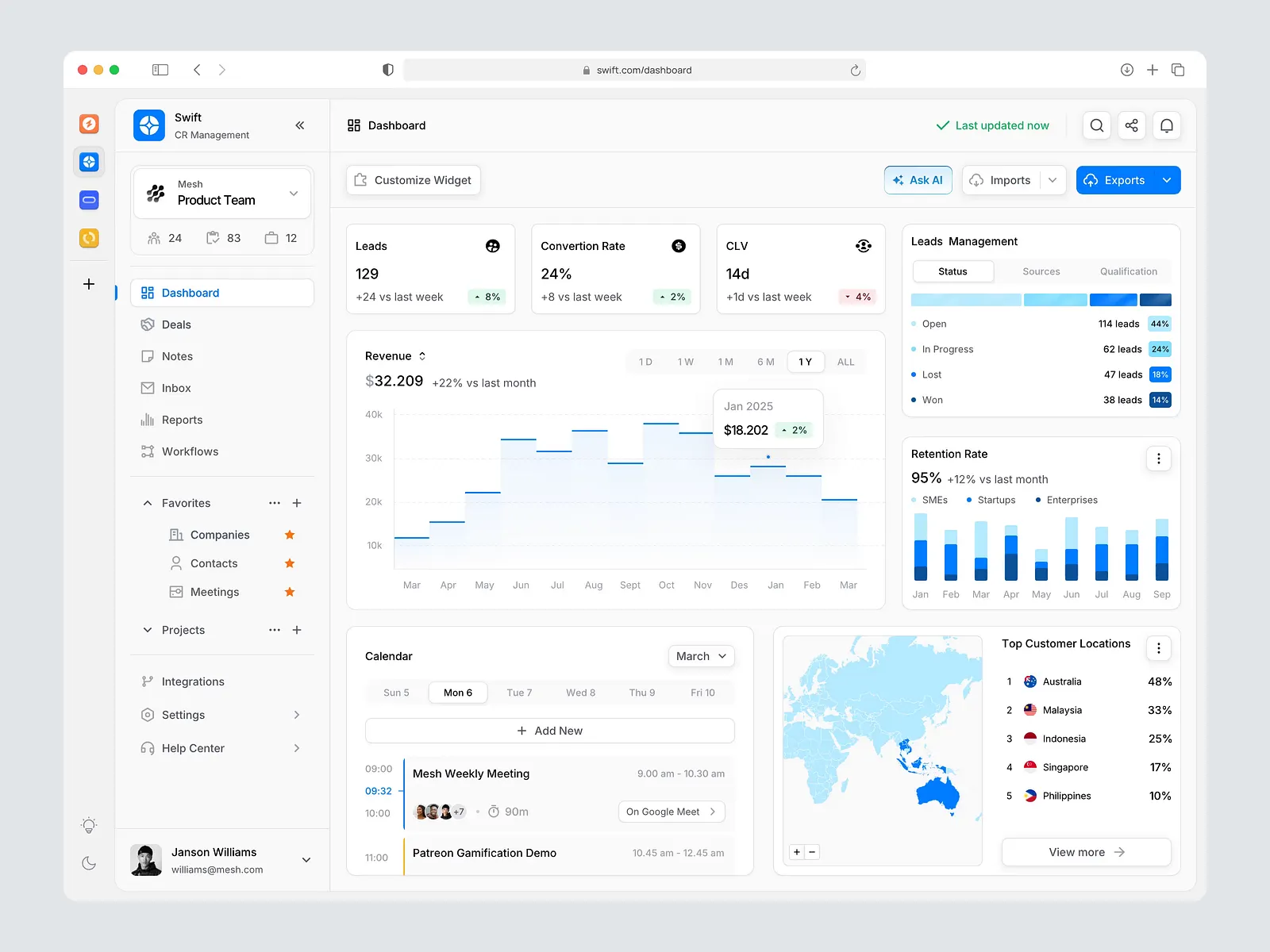1270x952 pixels.
Task: Toggle browser sidebar icon in title bar
Action: tap(160, 70)
